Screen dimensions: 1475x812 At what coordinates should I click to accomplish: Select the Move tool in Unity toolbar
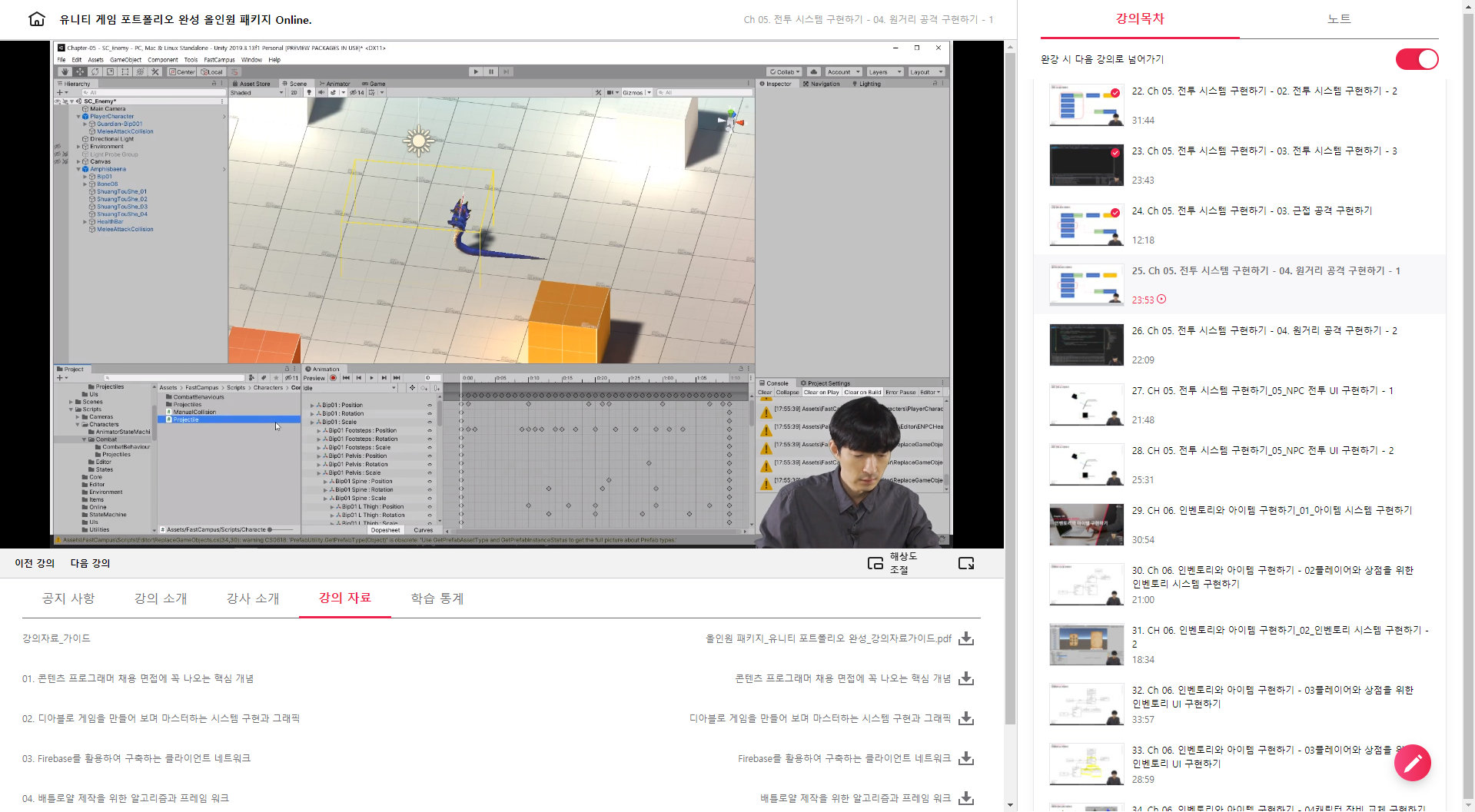pos(80,71)
